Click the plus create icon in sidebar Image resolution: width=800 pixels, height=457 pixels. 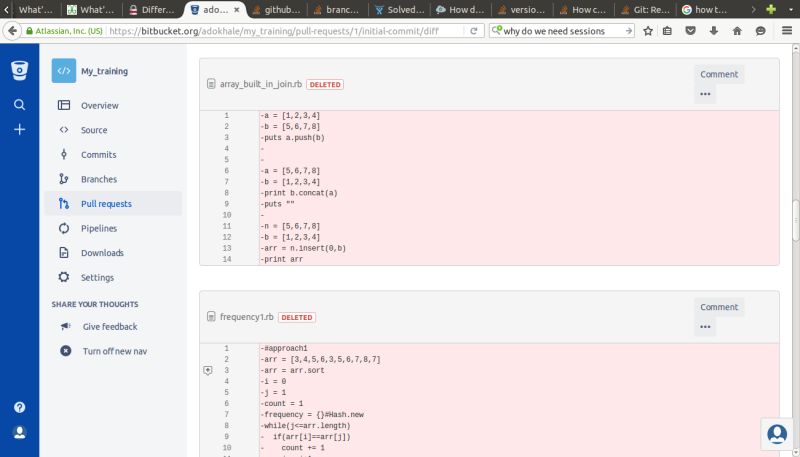(x=19, y=130)
